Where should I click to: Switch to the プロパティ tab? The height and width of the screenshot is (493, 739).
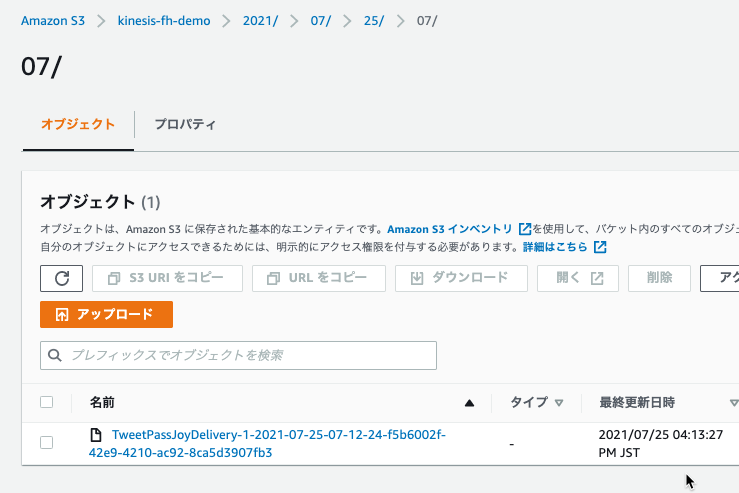pos(185,124)
